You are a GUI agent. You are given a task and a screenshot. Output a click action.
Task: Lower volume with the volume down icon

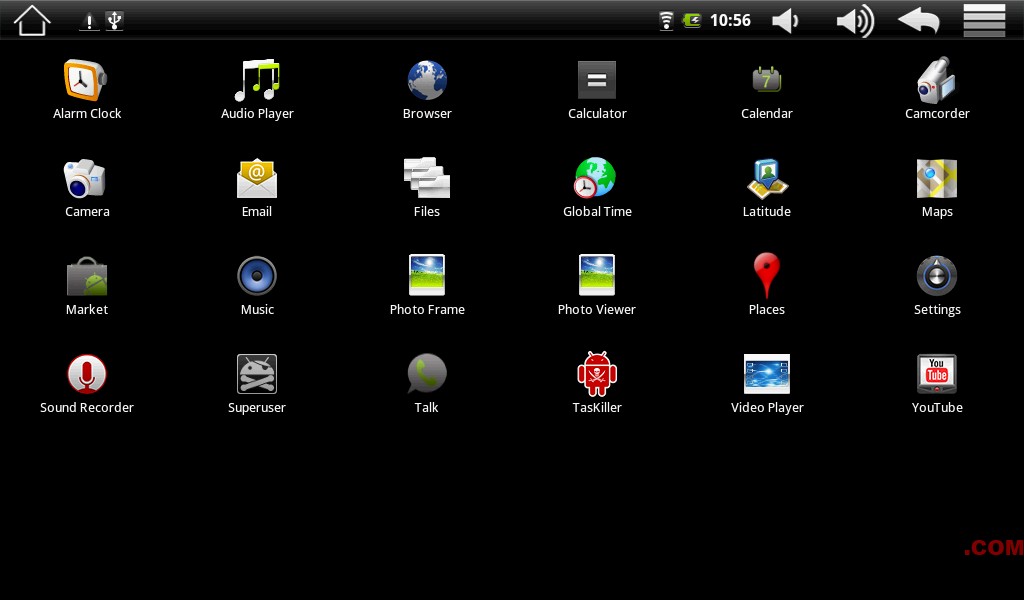point(785,21)
